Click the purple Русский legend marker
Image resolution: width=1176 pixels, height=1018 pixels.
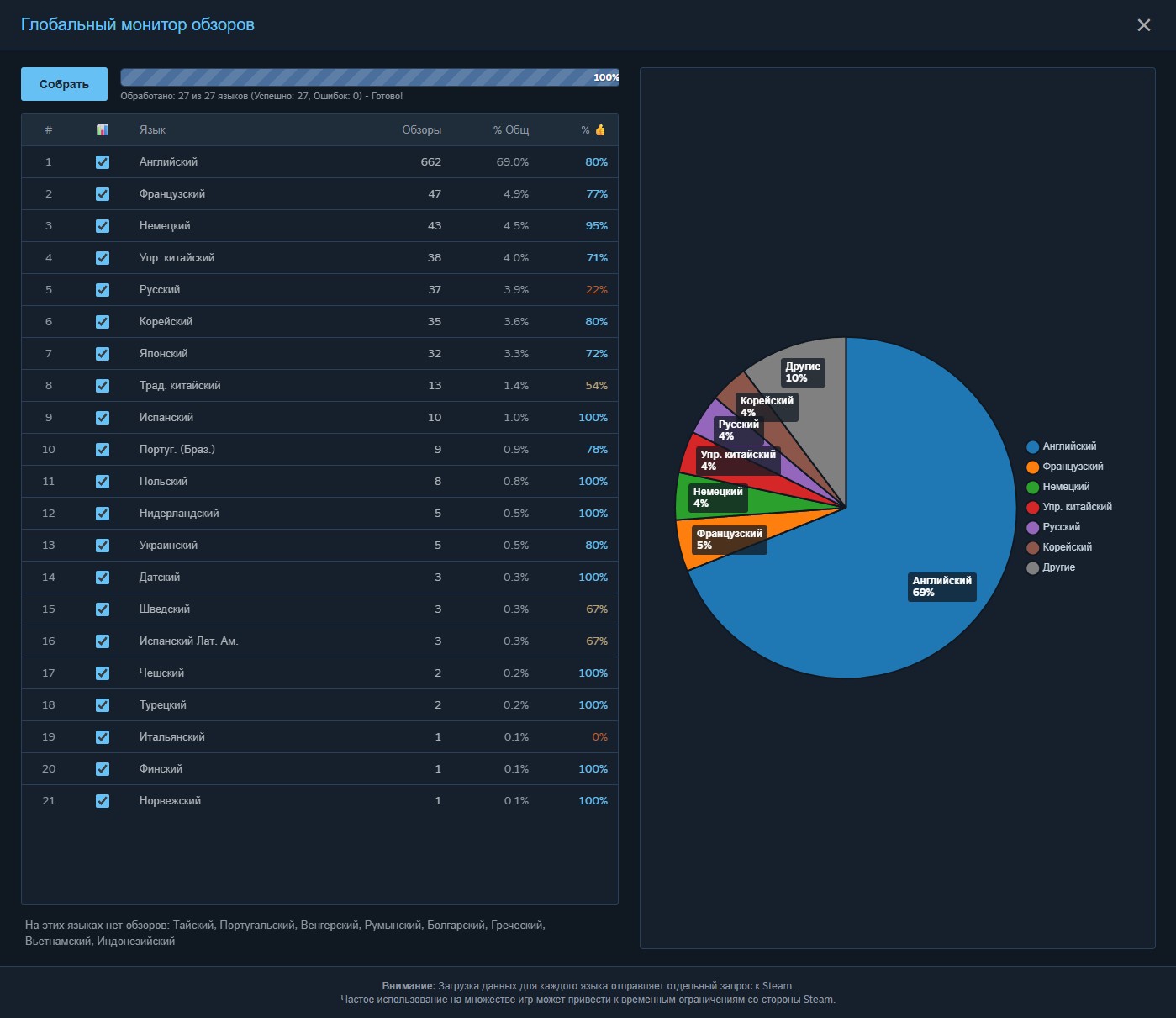[x=1032, y=528]
